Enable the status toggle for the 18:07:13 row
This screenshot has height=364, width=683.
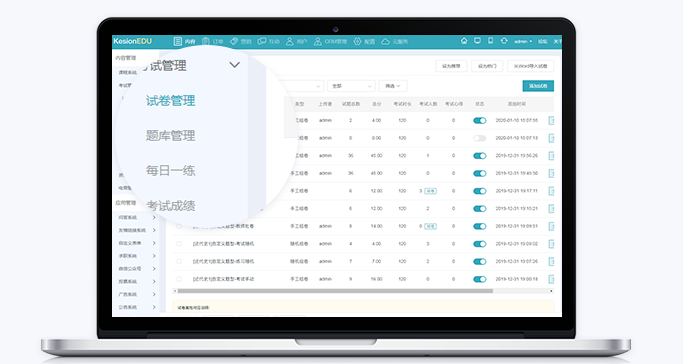[x=480, y=138]
